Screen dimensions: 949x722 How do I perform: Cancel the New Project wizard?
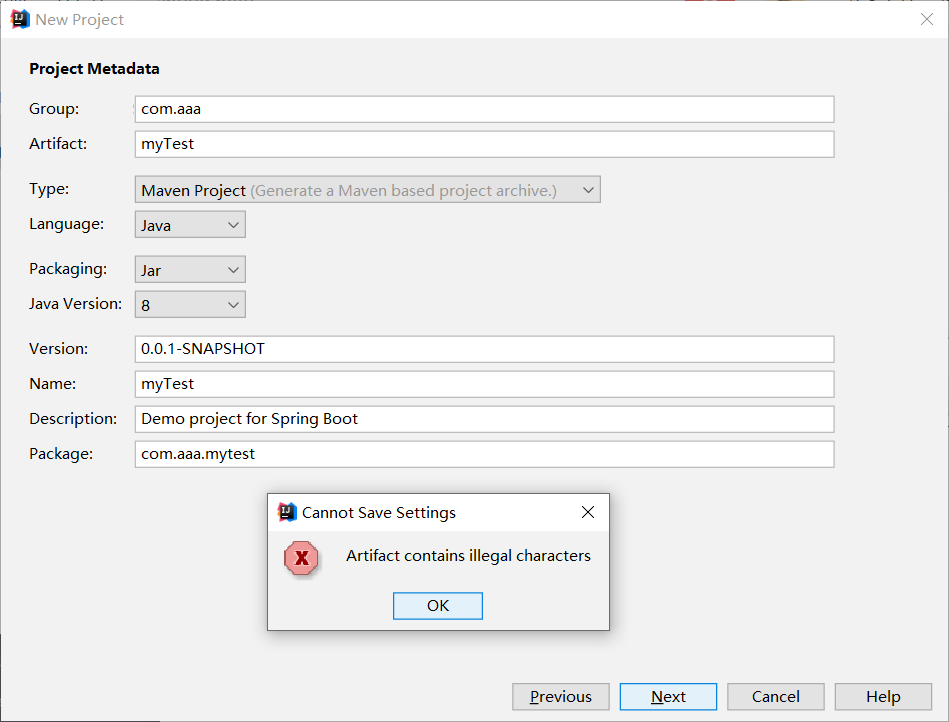(x=775, y=696)
